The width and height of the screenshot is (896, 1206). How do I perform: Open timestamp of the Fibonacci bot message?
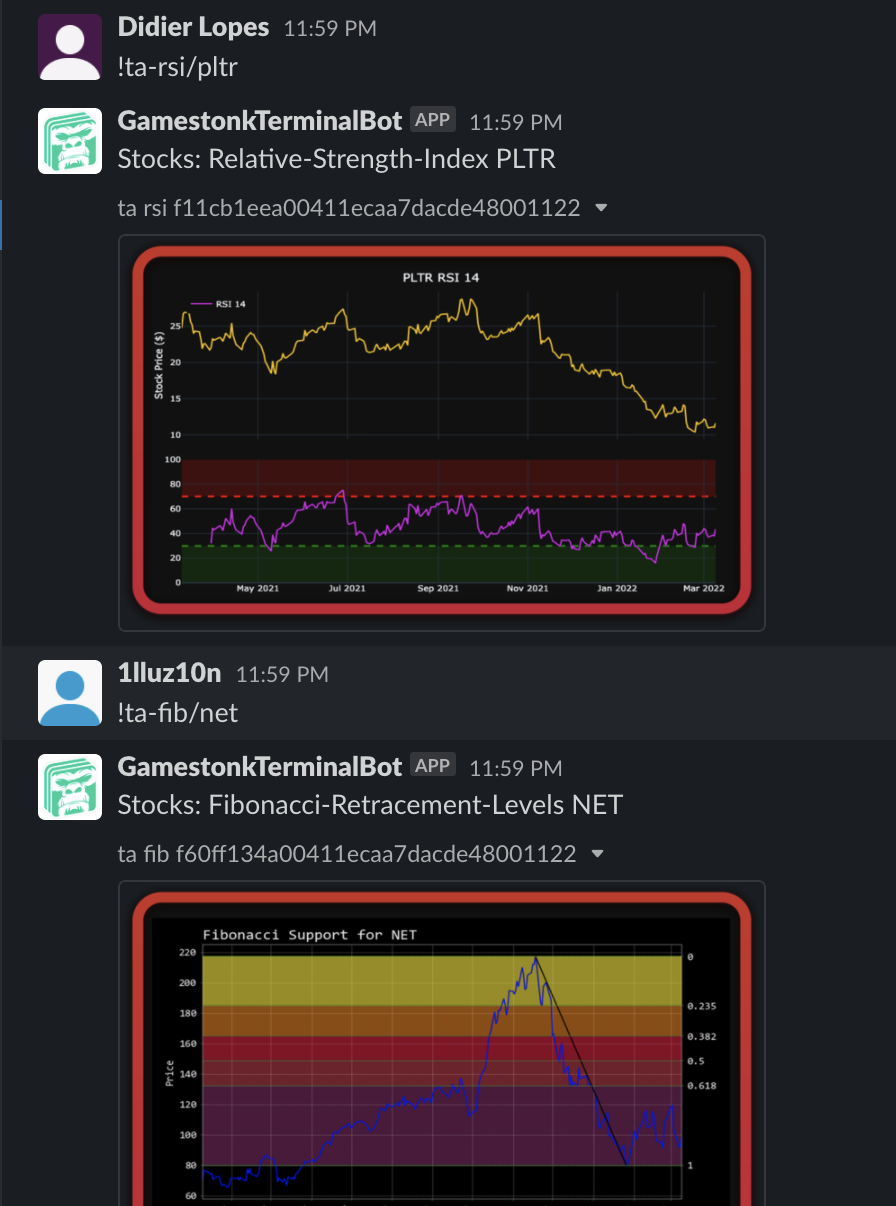[516, 769]
